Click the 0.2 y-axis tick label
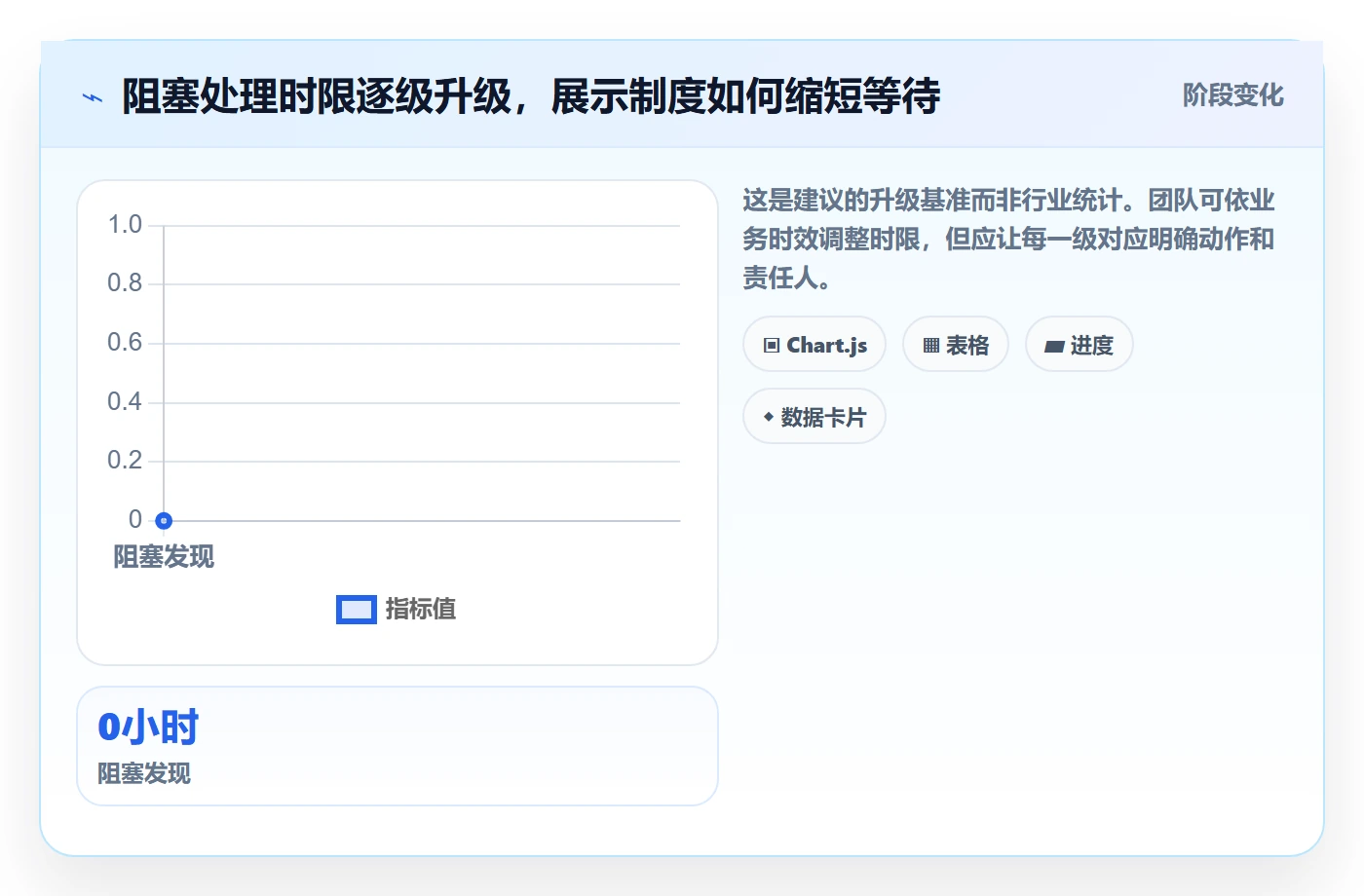 pos(125,461)
